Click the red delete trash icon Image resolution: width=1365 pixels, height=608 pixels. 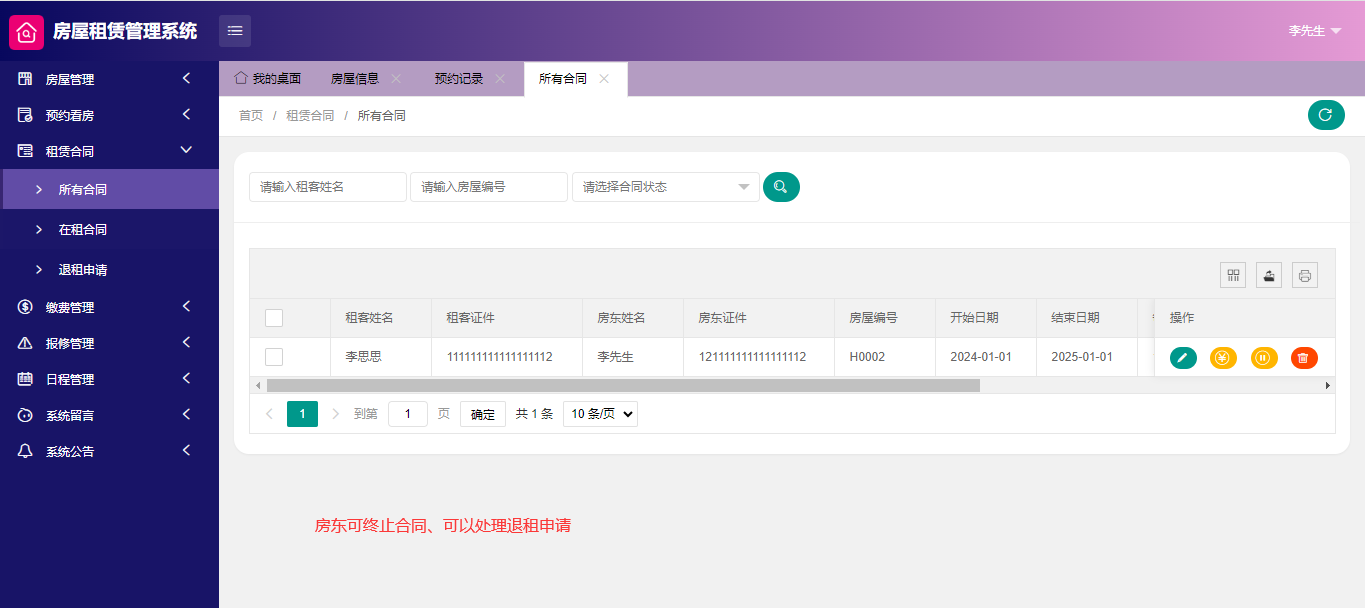(1304, 357)
